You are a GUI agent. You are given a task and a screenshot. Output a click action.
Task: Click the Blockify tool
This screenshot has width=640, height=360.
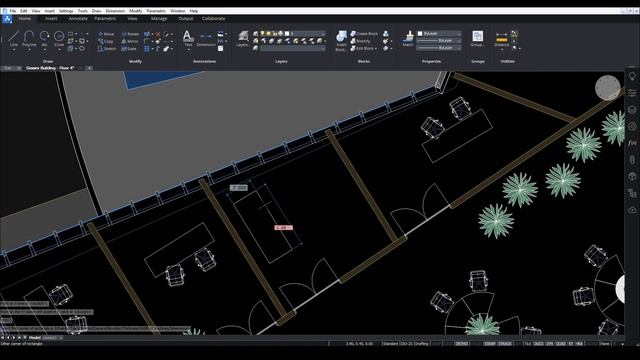click(361, 41)
